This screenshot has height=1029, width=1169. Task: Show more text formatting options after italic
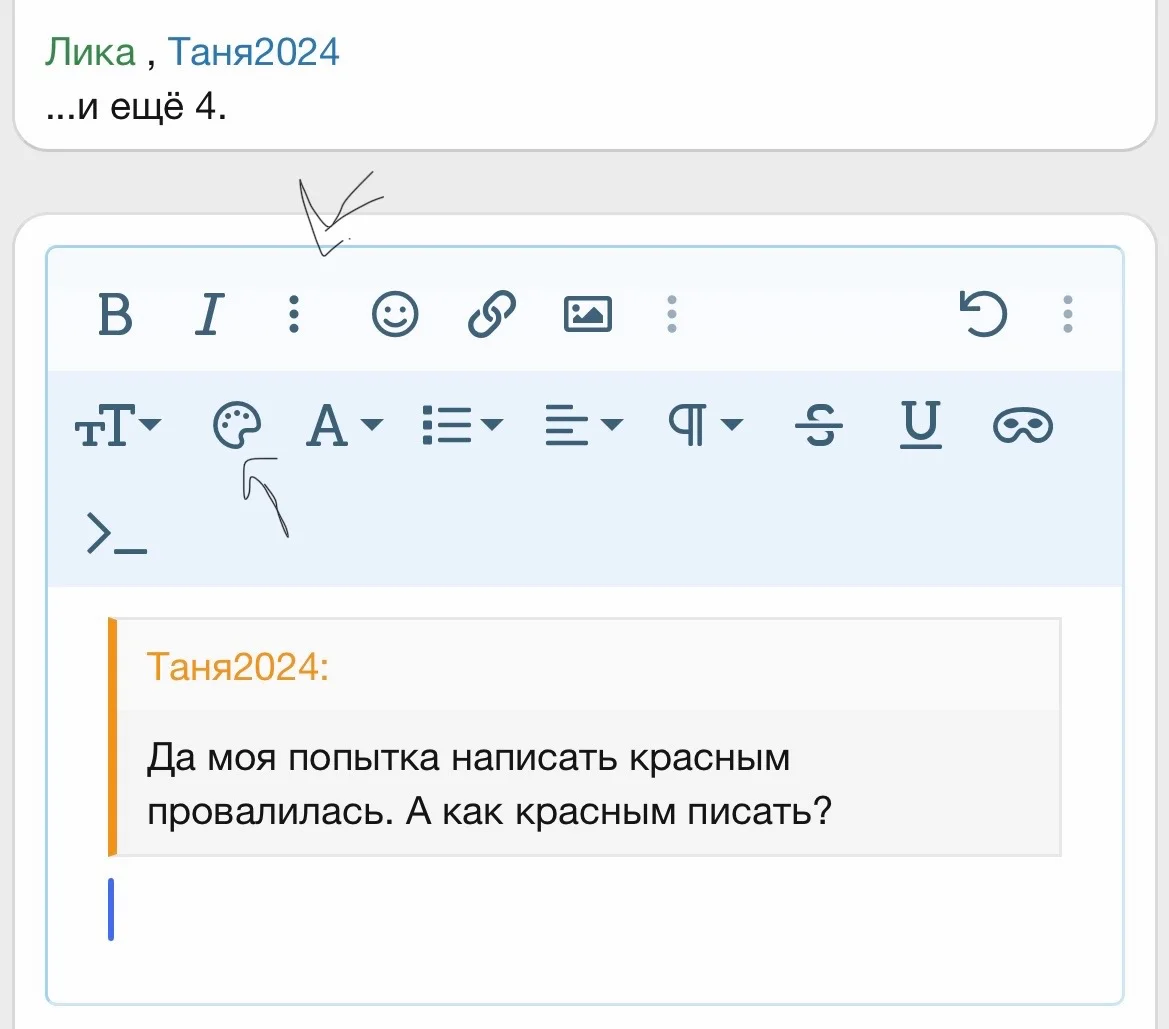pyautogui.click(x=293, y=315)
